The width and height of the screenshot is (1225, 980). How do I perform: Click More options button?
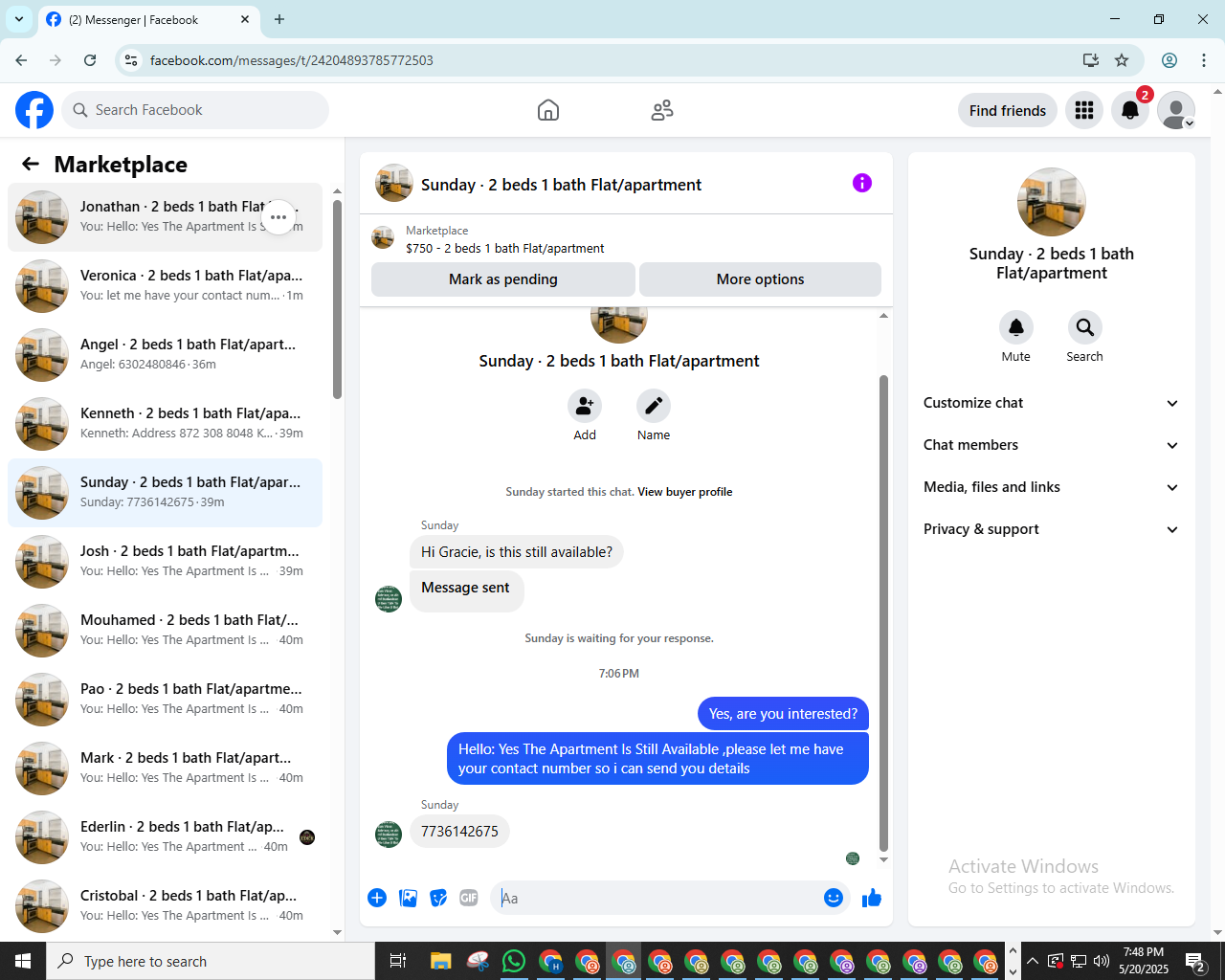pyautogui.click(x=760, y=279)
